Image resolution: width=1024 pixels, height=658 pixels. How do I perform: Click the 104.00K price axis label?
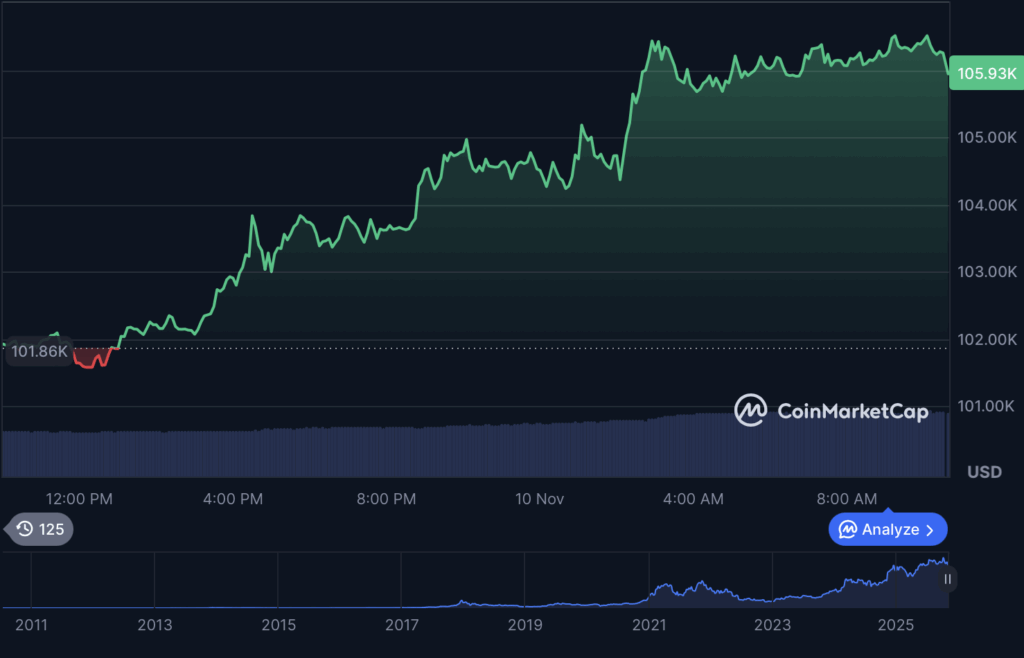tap(985, 205)
